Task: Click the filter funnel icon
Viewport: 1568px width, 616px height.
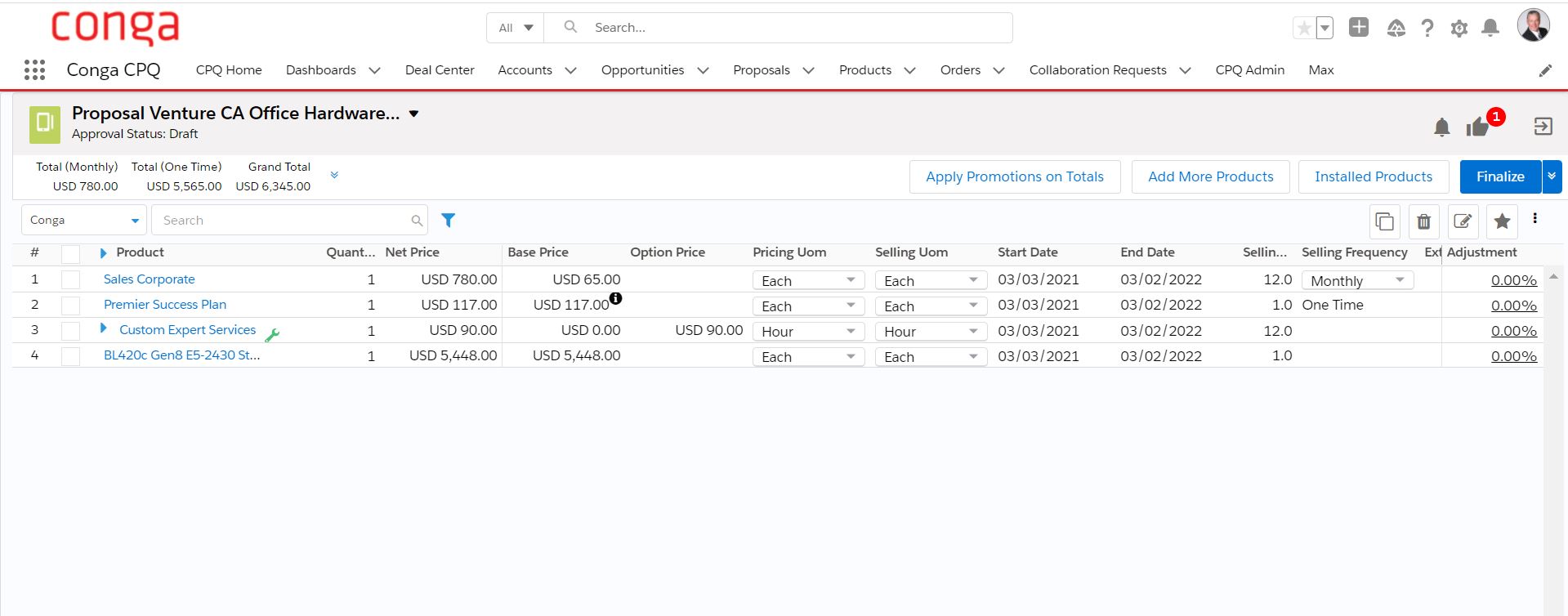Action: click(x=448, y=220)
